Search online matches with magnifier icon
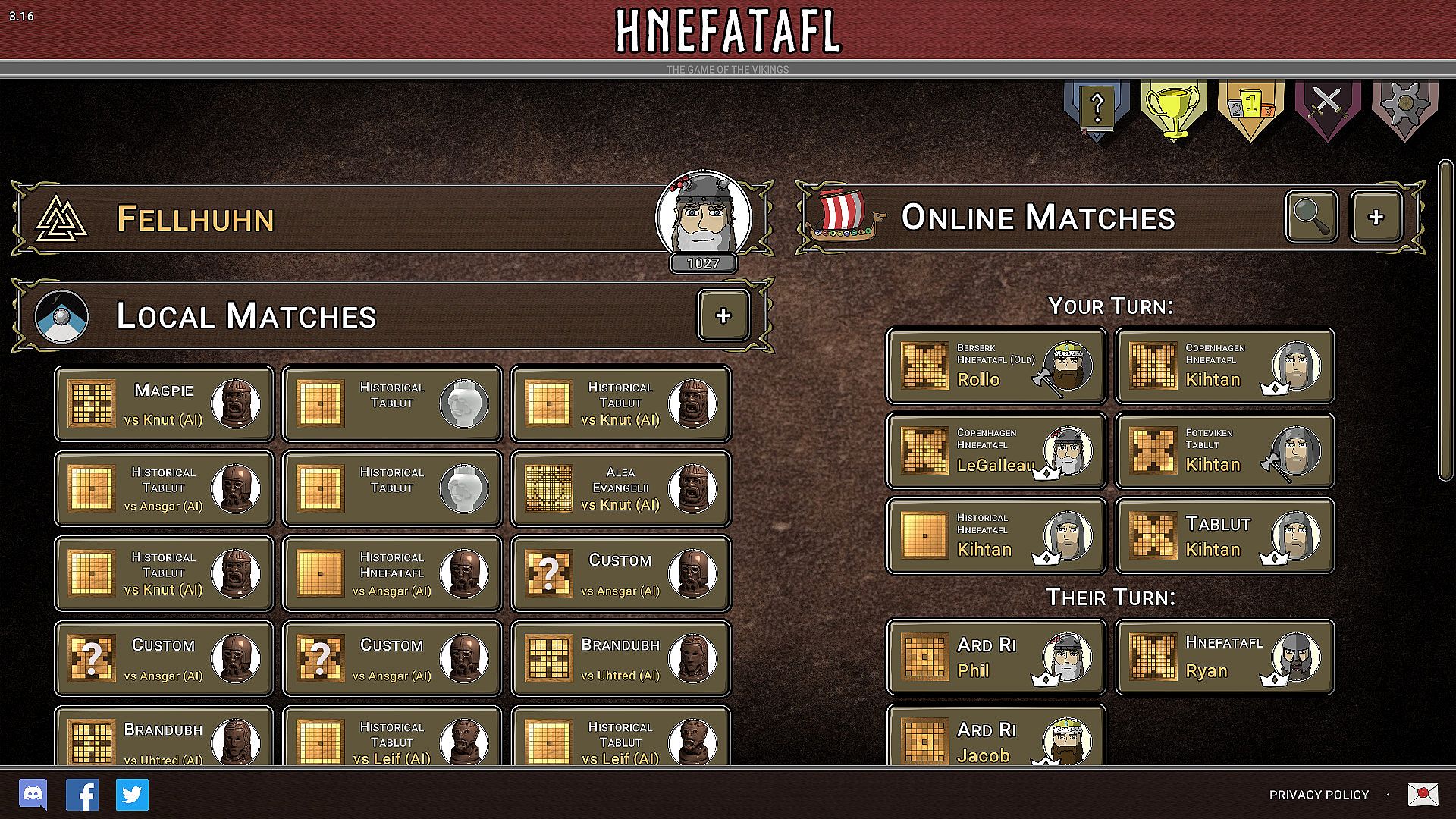 (1311, 217)
